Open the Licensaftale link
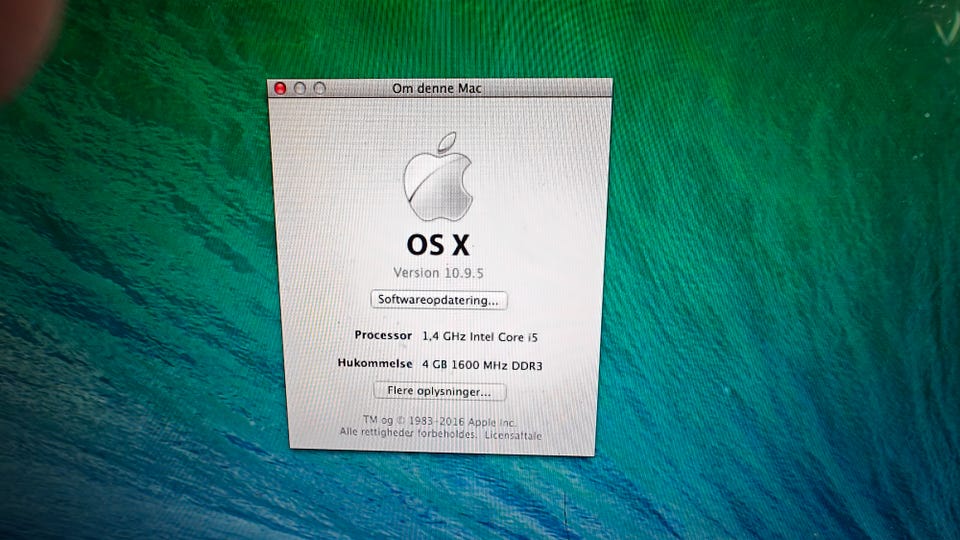Screen dimensions: 960x540 pyautogui.click(x=513, y=436)
